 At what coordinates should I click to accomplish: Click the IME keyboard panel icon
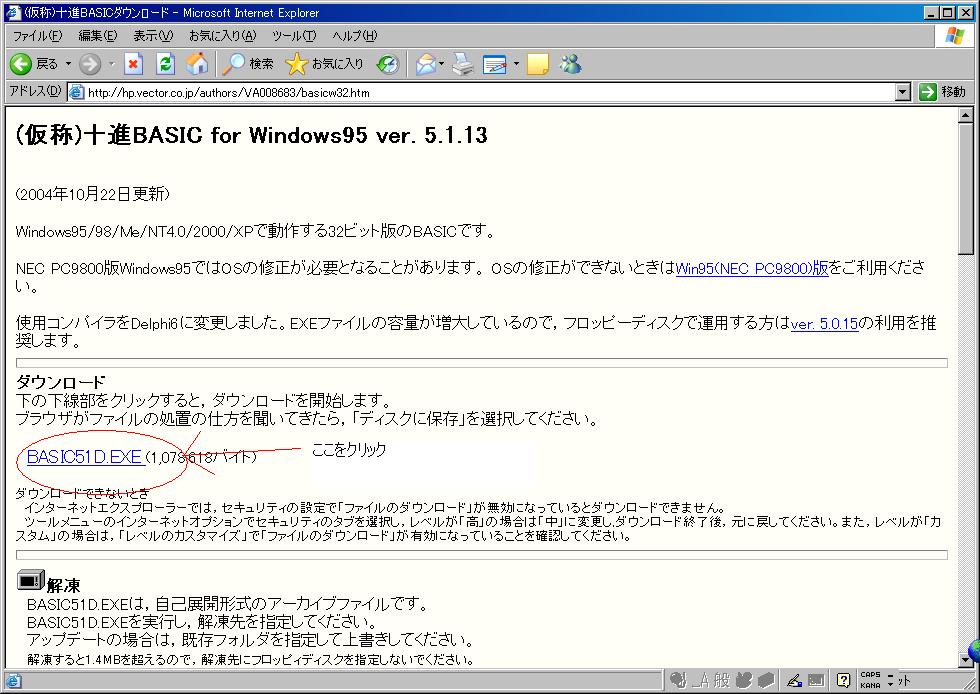pyautogui.click(x=816, y=680)
